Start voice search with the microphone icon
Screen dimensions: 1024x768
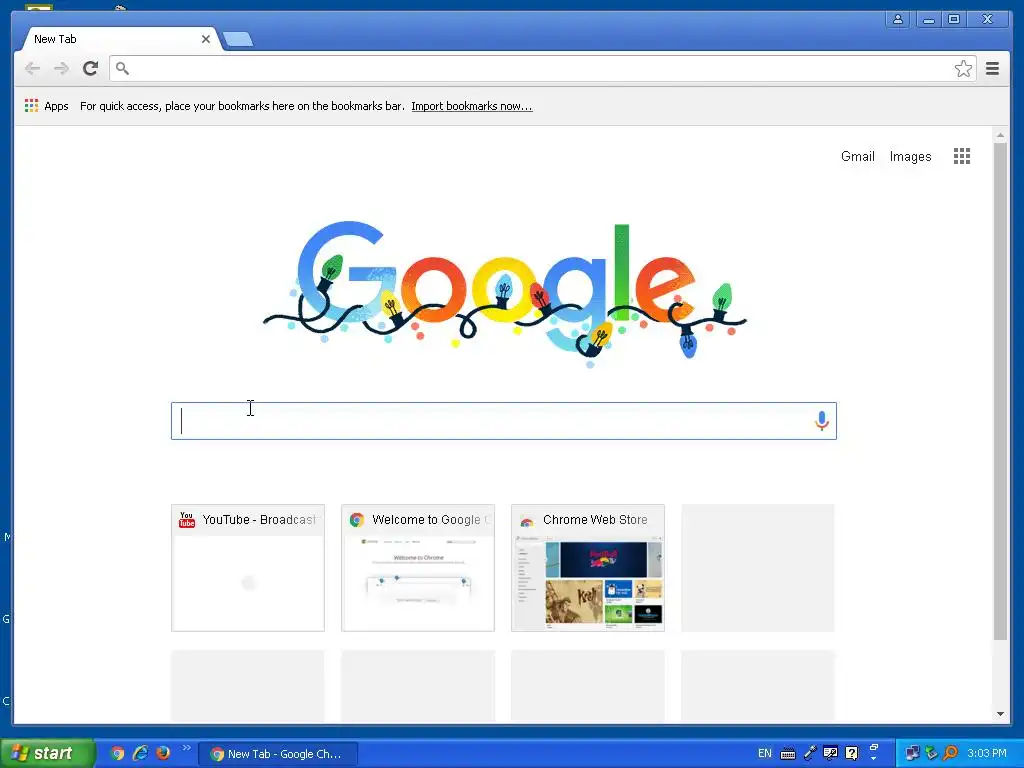point(822,421)
